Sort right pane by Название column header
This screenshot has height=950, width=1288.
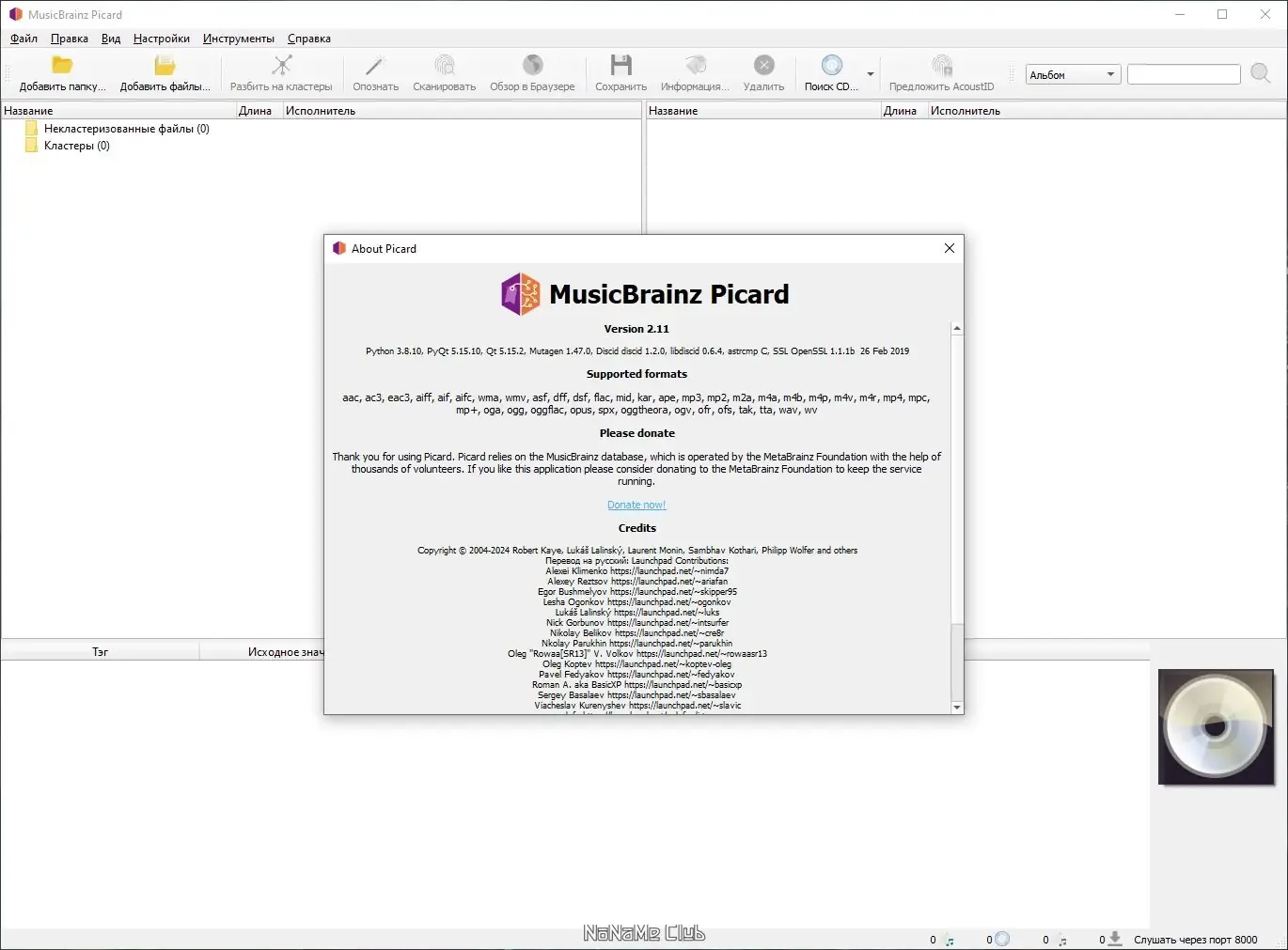coord(763,111)
